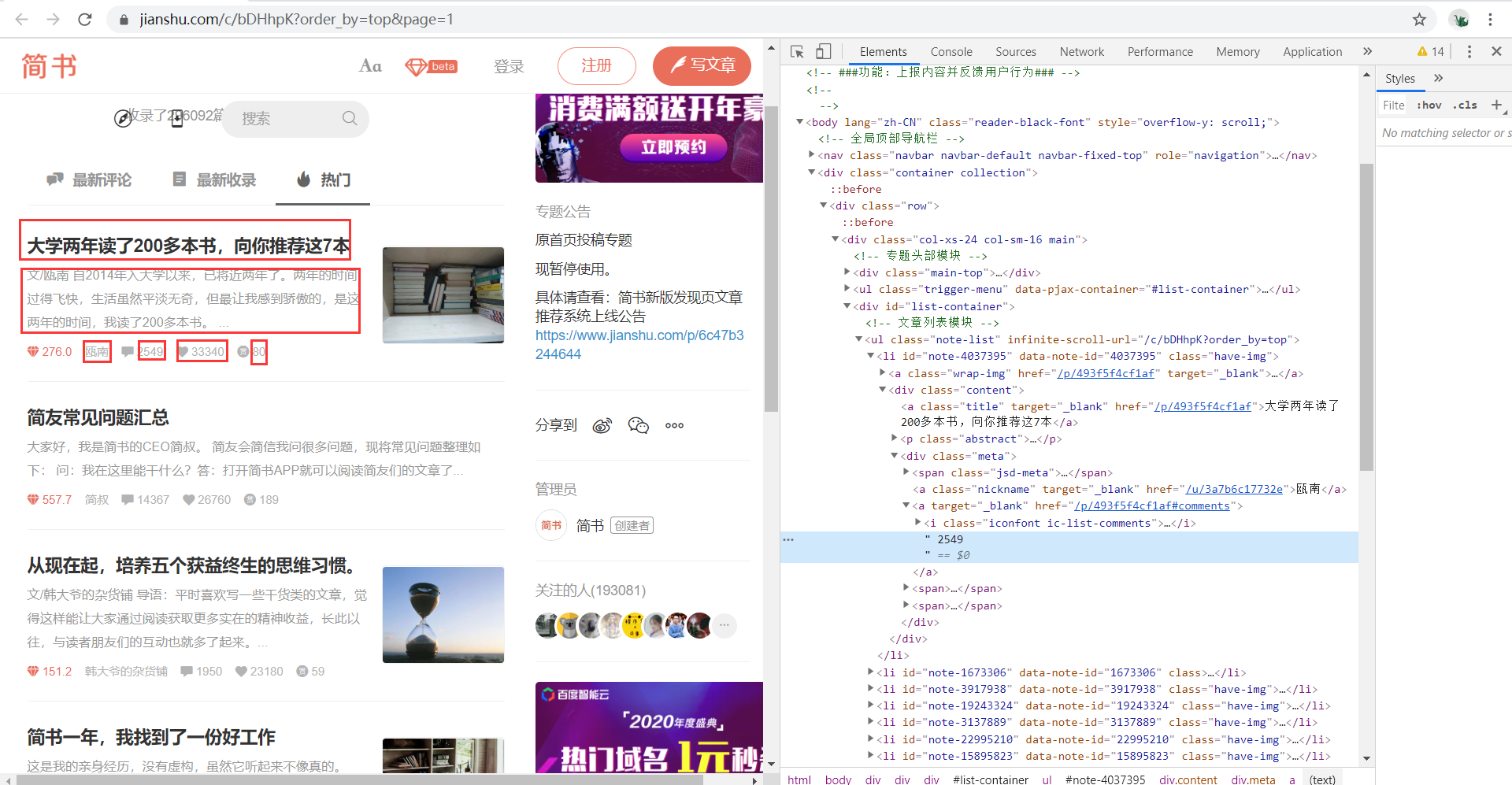Show more DevTools tabs chevron
The image size is (1512, 785).
1368,51
